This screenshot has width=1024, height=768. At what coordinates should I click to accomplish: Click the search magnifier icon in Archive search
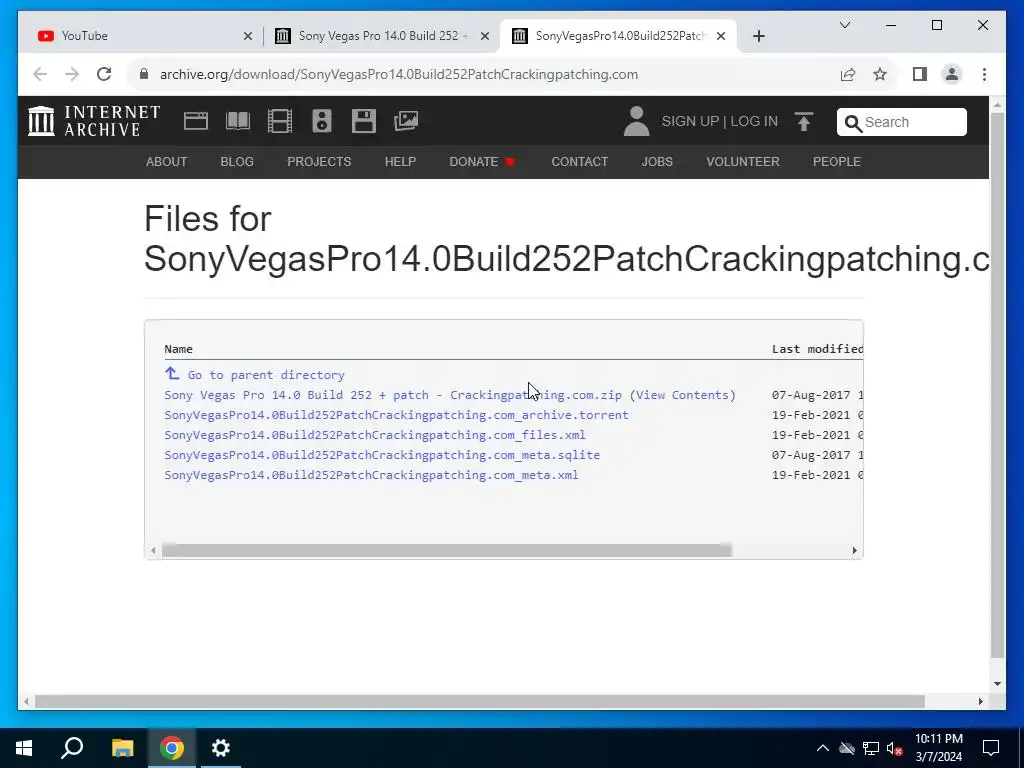(853, 122)
